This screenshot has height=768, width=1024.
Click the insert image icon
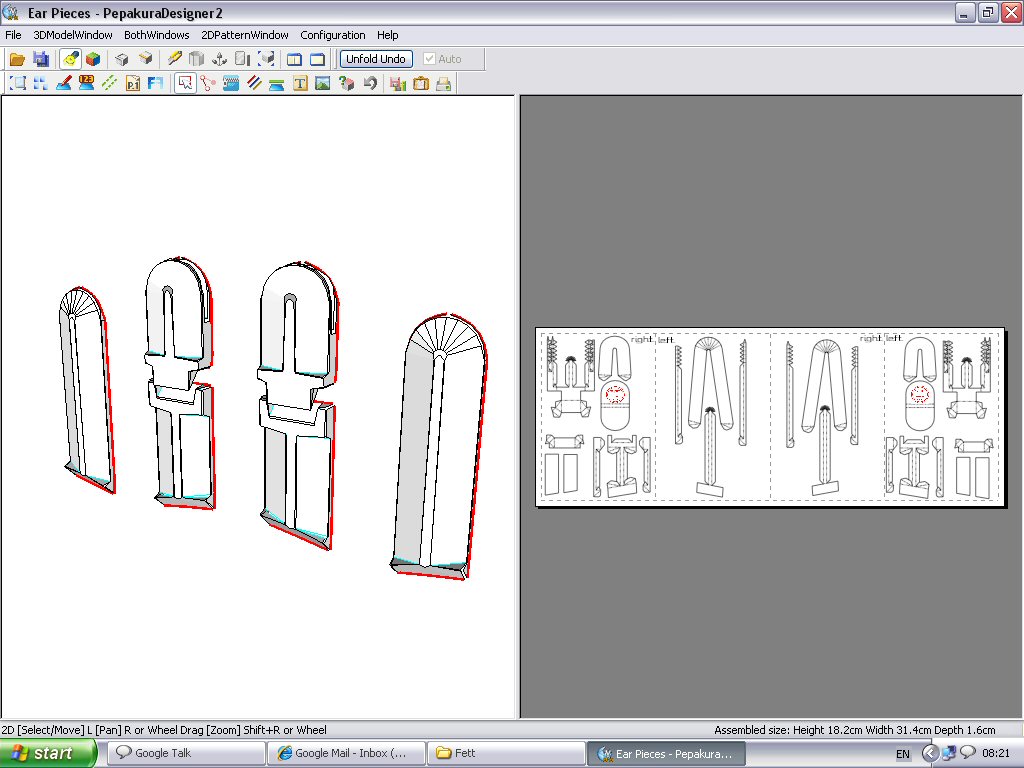[x=322, y=84]
